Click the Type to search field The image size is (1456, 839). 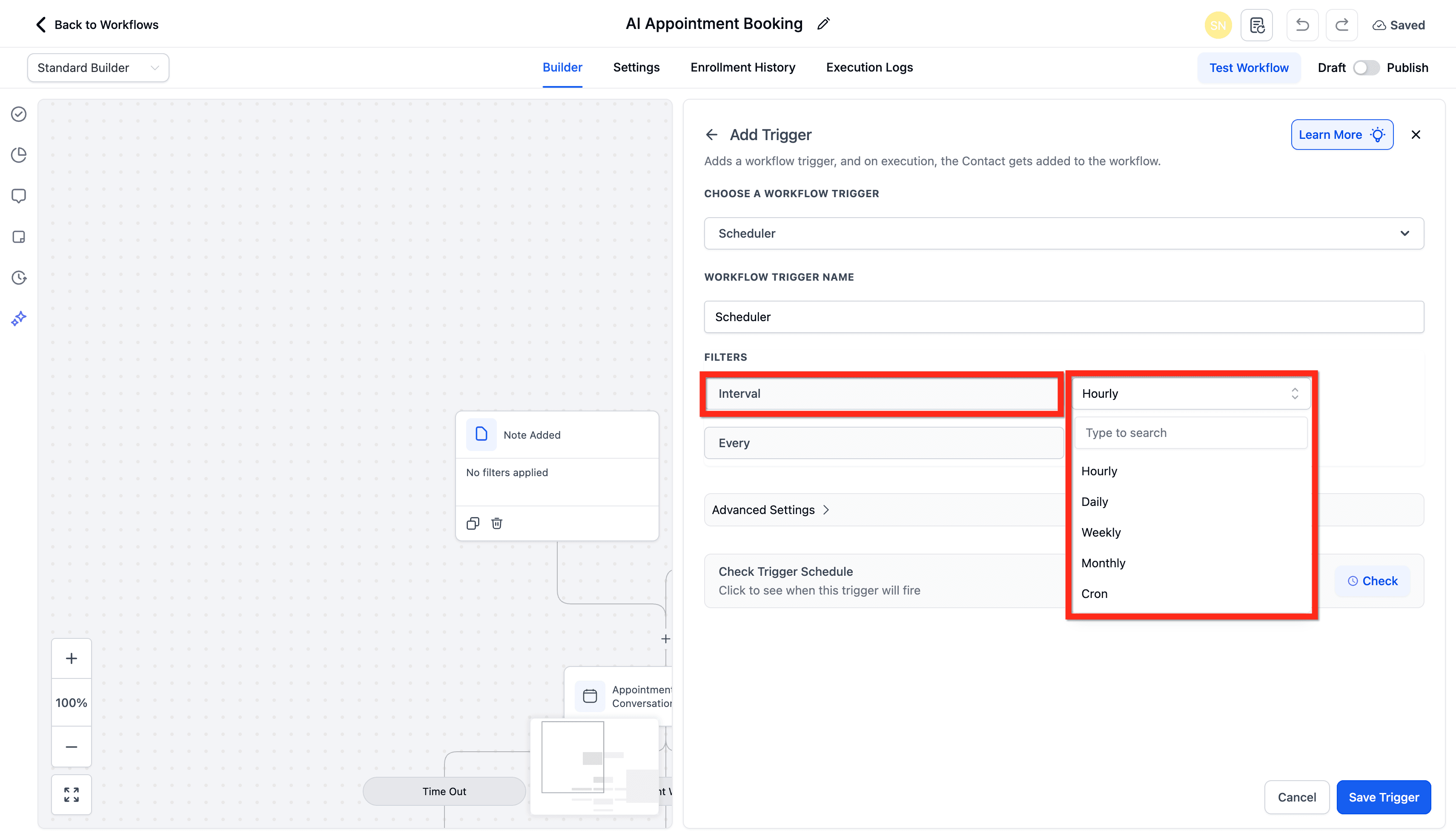coord(1190,433)
